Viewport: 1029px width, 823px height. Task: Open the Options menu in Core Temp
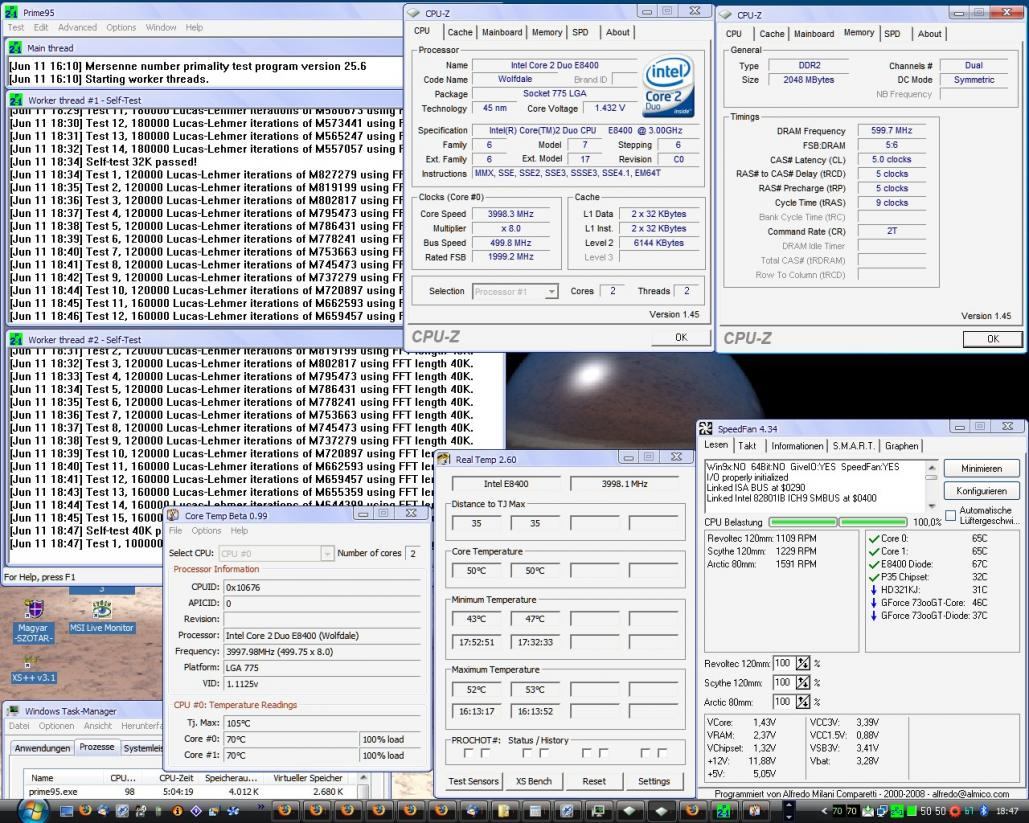[x=207, y=530]
